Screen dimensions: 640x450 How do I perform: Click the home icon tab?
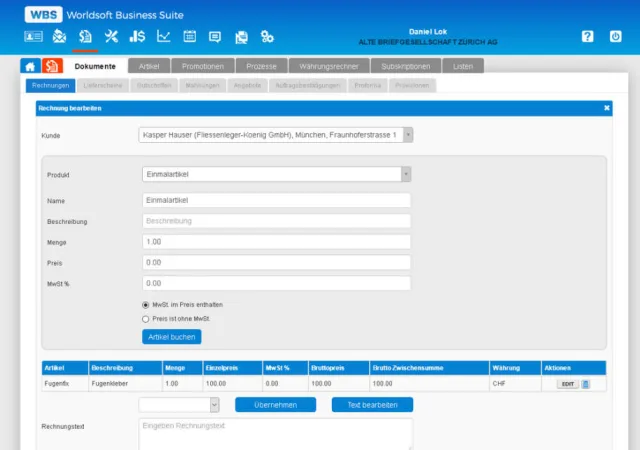click(x=30, y=66)
